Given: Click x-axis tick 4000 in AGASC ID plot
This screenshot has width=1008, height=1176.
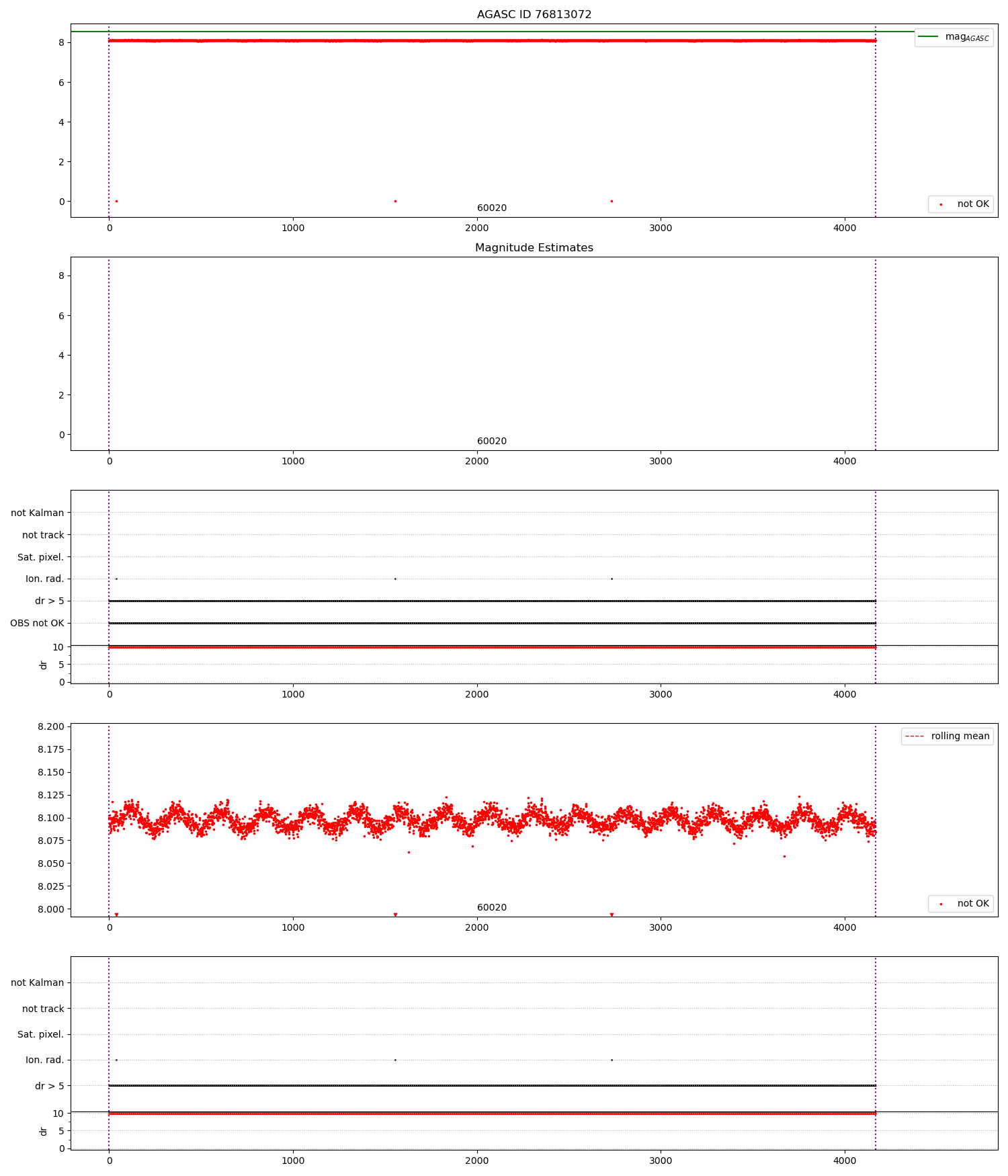Looking at the screenshot, I should pyautogui.click(x=845, y=228).
